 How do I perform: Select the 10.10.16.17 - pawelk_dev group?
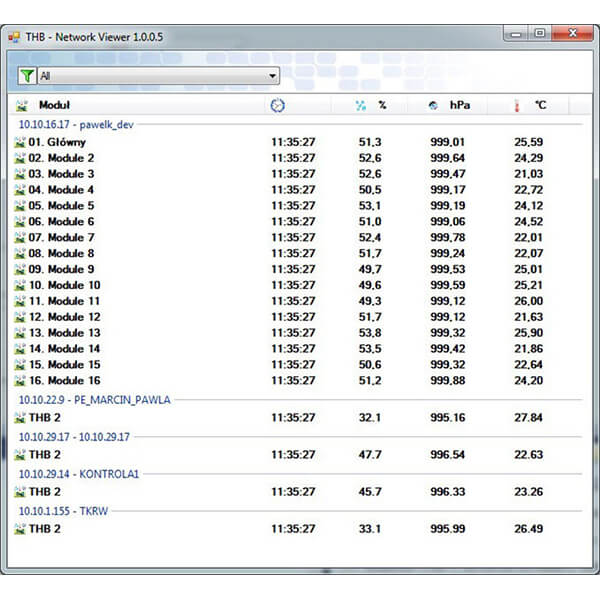click(x=76, y=125)
